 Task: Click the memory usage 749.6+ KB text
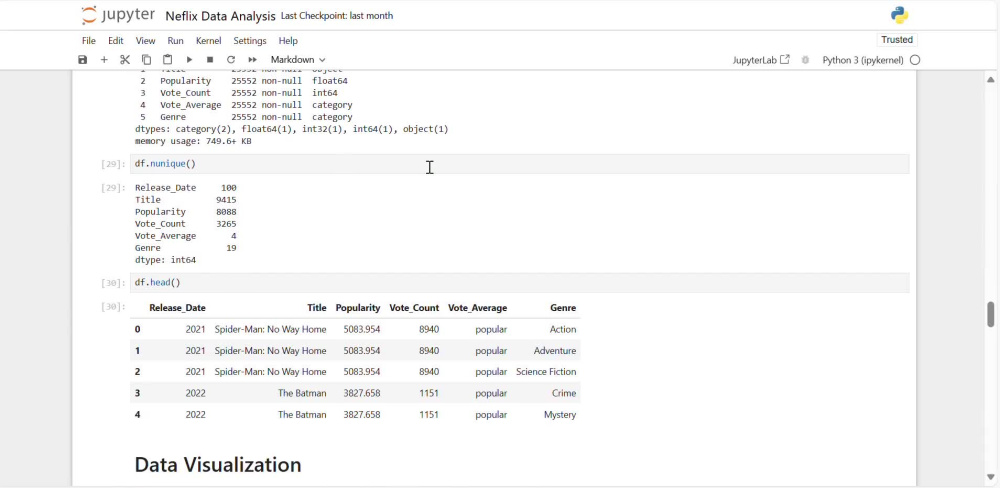coord(193,141)
